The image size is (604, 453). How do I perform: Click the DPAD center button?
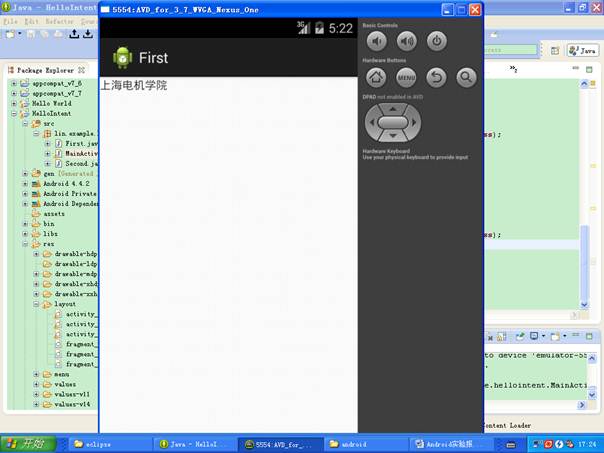click(393, 123)
